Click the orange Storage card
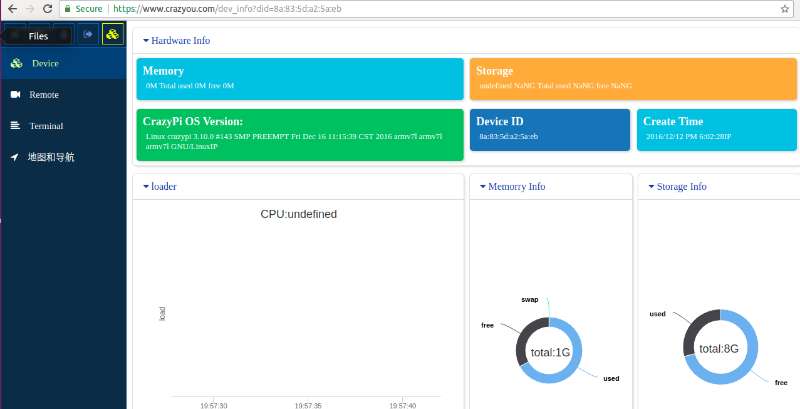Viewport: 800px width, 409px height. click(633, 79)
